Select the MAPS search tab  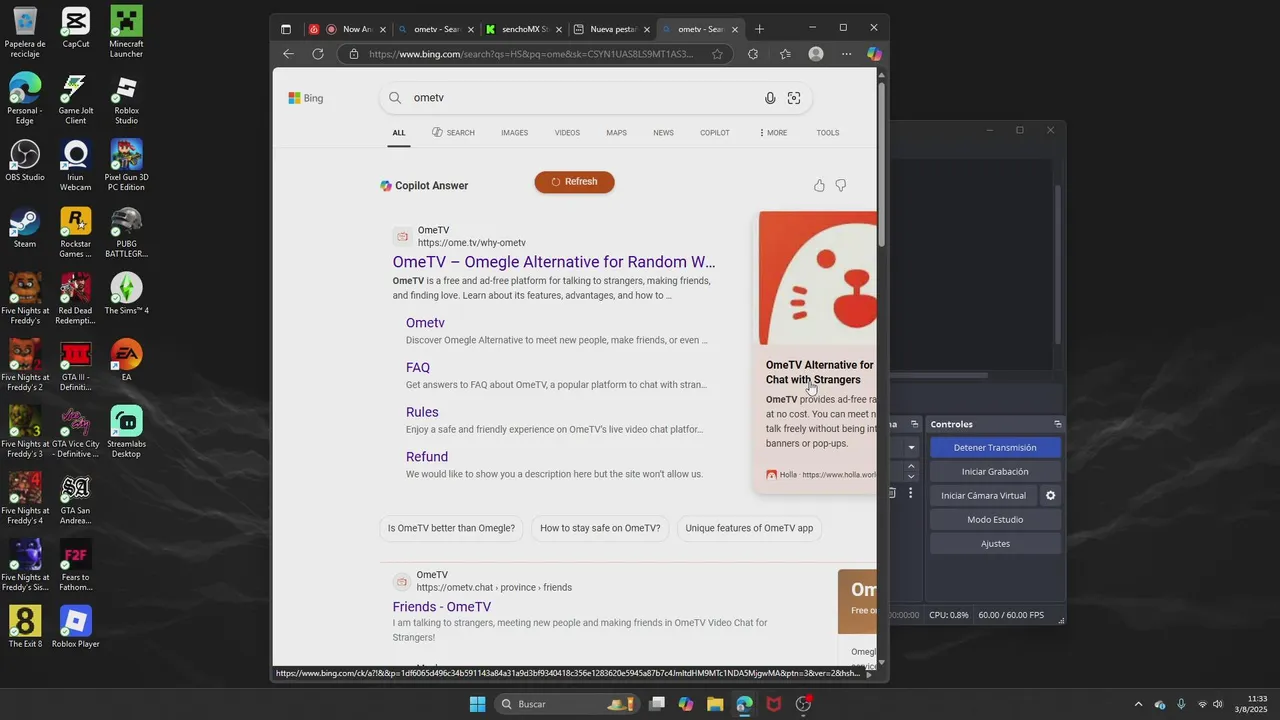tap(616, 133)
